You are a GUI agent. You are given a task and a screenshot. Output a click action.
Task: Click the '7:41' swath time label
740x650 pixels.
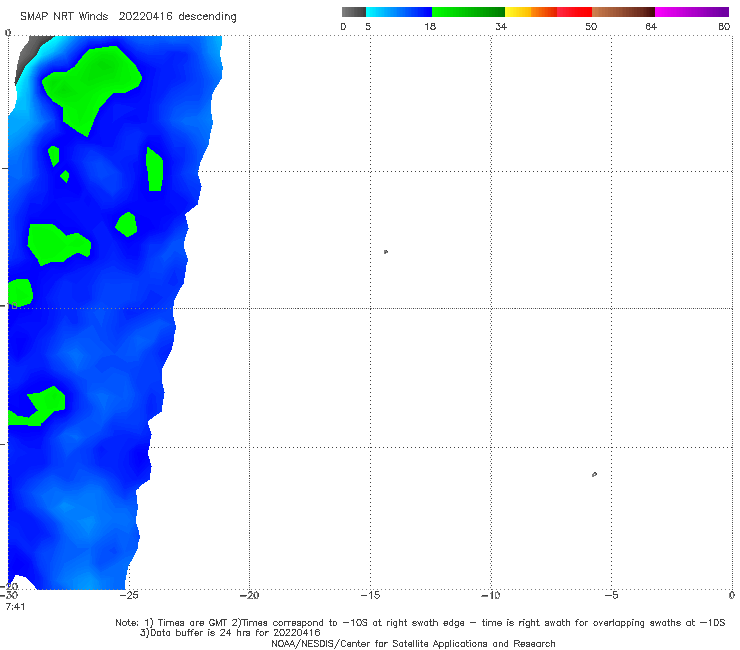tap(15, 607)
